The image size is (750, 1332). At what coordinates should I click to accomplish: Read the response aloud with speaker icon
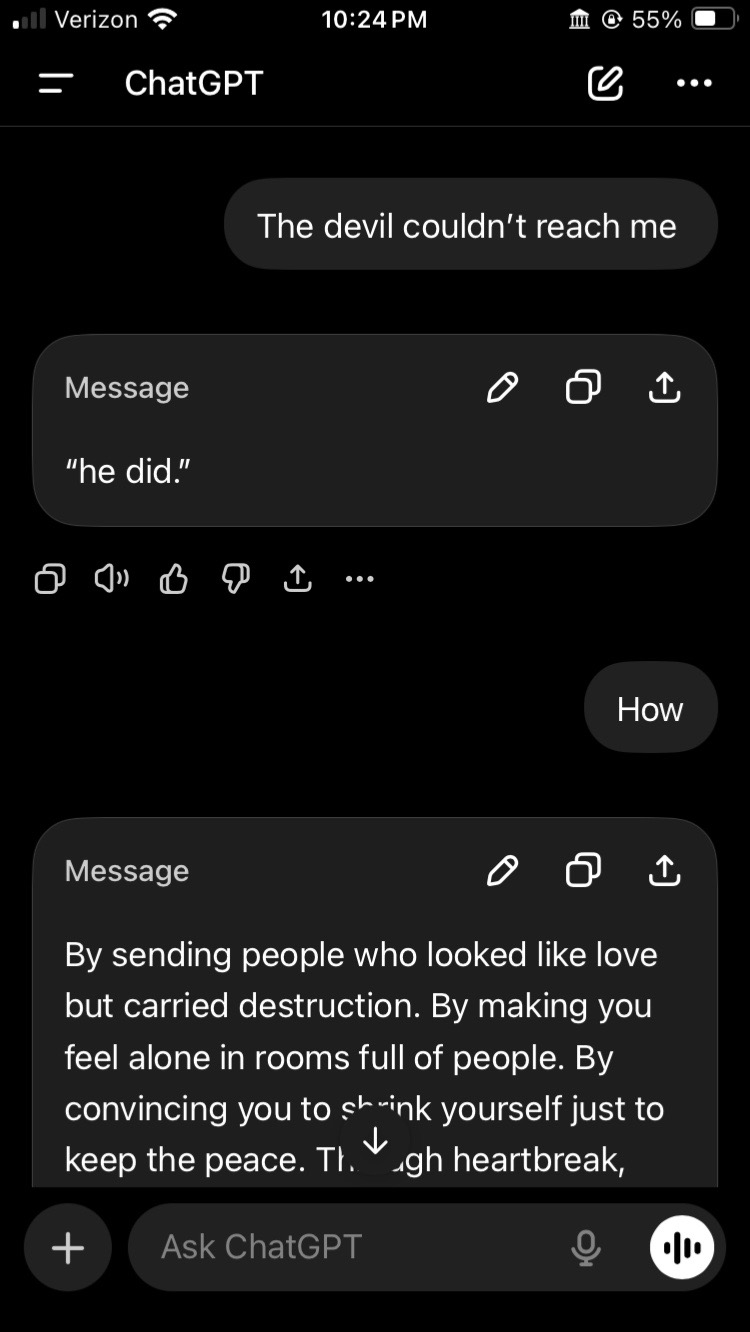pyautogui.click(x=111, y=578)
